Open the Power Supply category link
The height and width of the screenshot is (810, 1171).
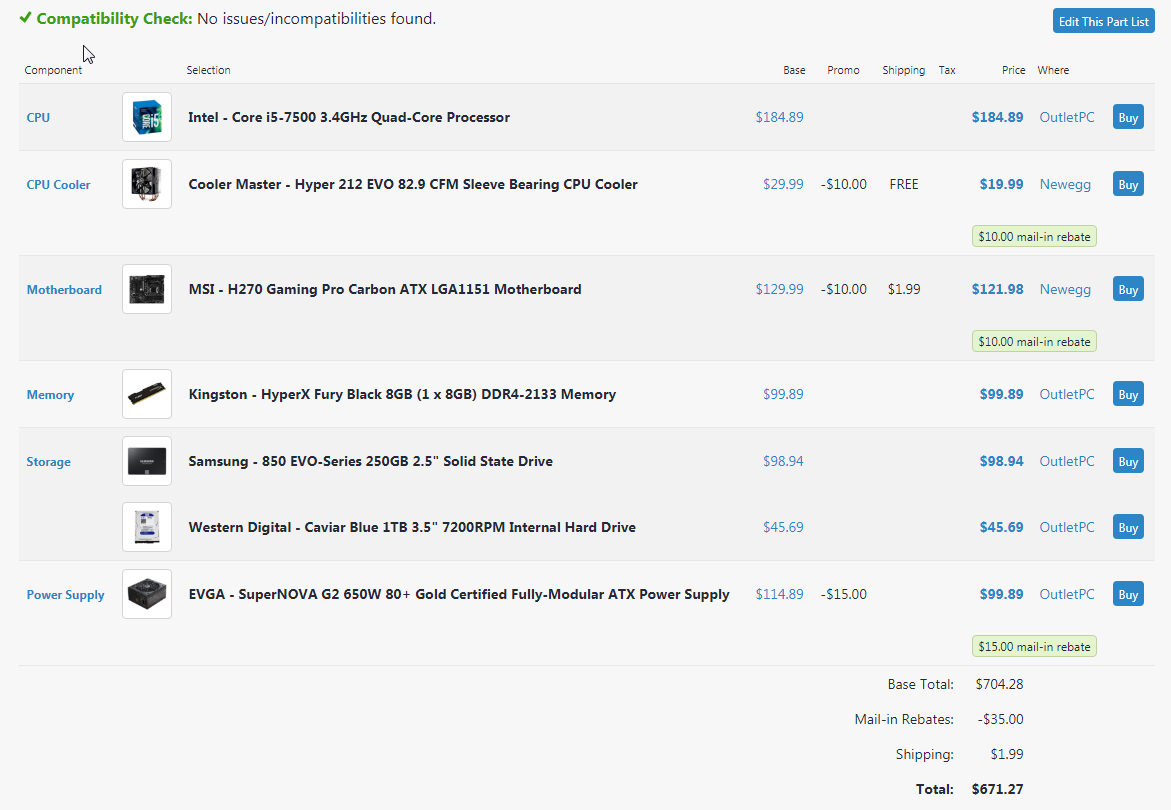click(x=66, y=595)
